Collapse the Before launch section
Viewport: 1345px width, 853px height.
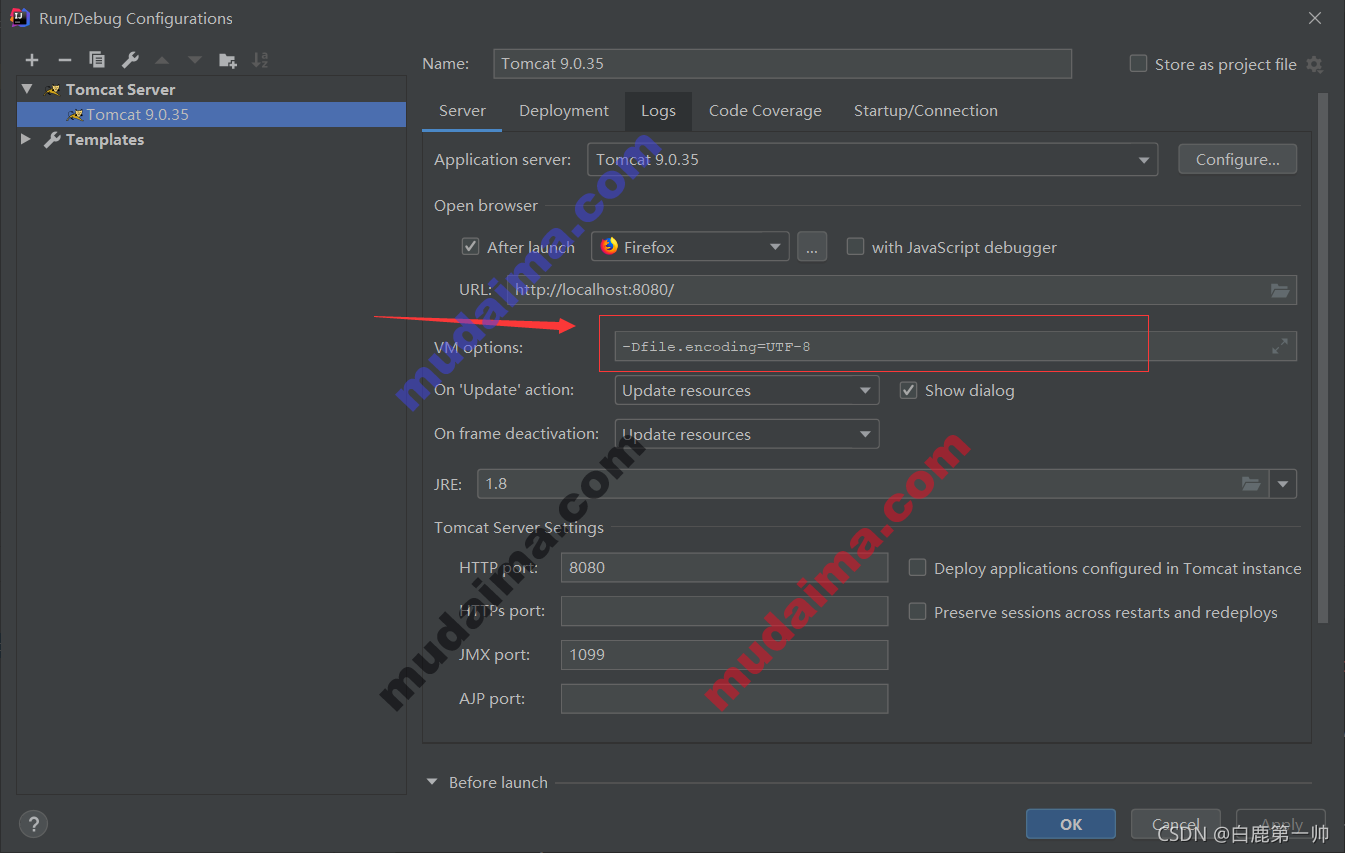(x=432, y=782)
